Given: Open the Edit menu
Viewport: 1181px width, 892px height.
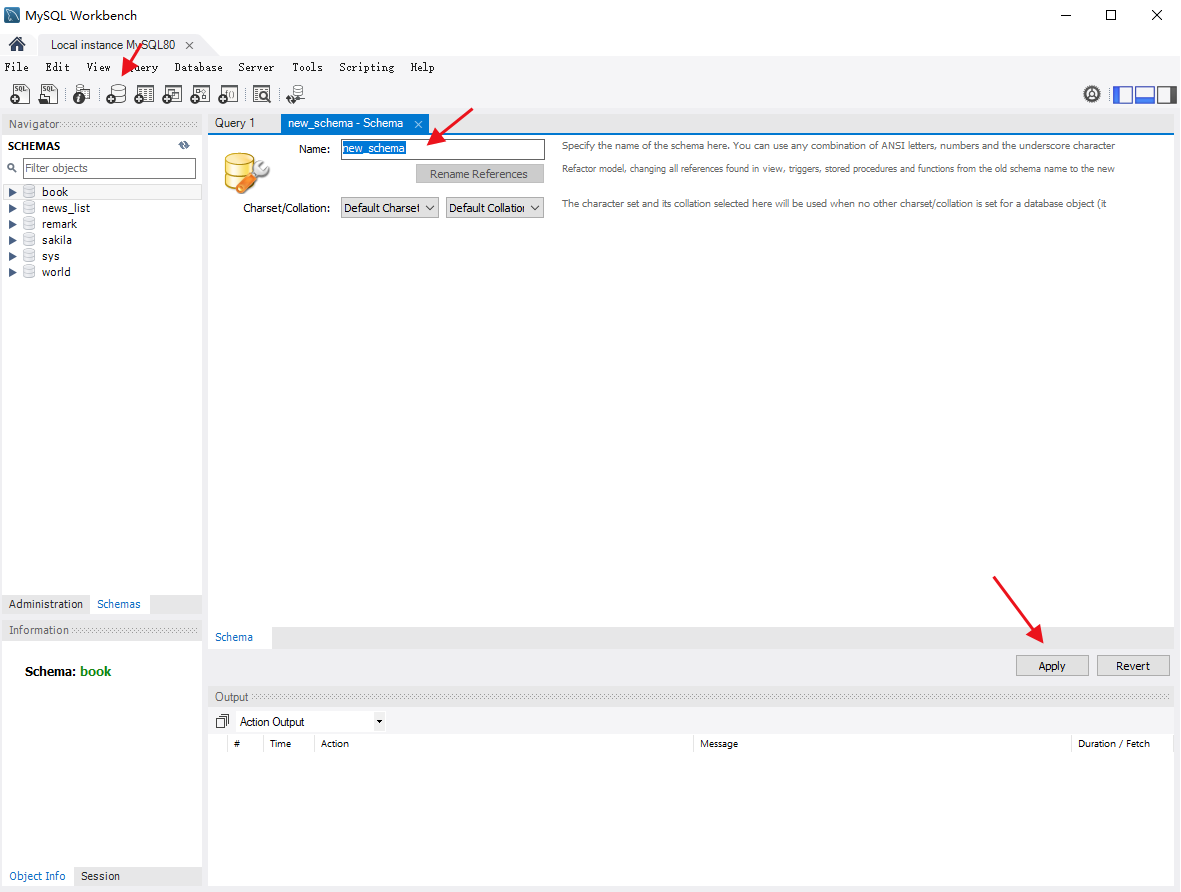Looking at the screenshot, I should [57, 67].
